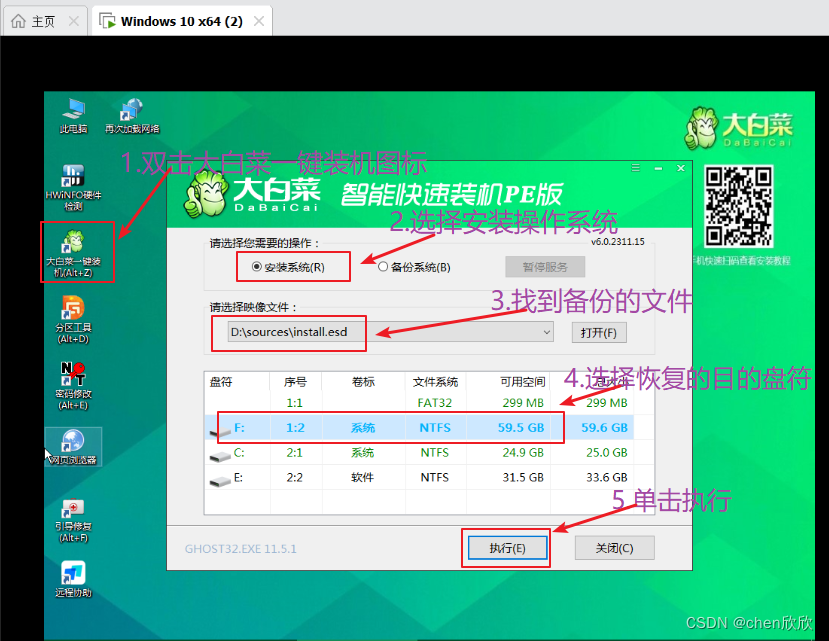The height and width of the screenshot is (641, 829).
Task: Click the 大白菜 logo in installer header
Action: pyautogui.click(x=252, y=194)
